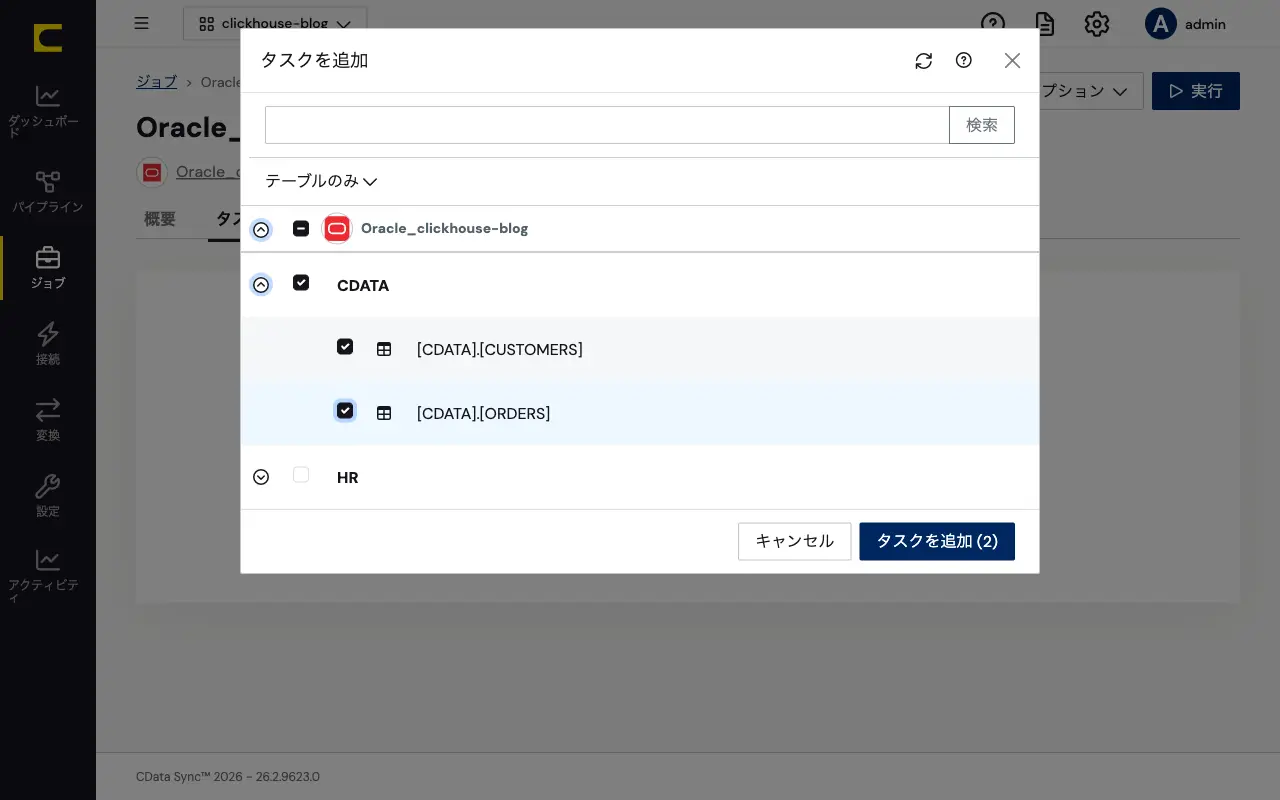Focus the table search input field
Viewport: 1280px width, 800px height.
pyautogui.click(x=607, y=125)
